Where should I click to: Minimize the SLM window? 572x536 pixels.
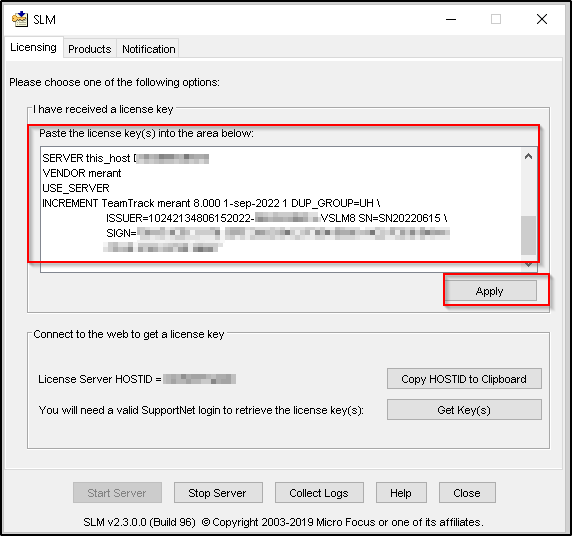[451, 19]
